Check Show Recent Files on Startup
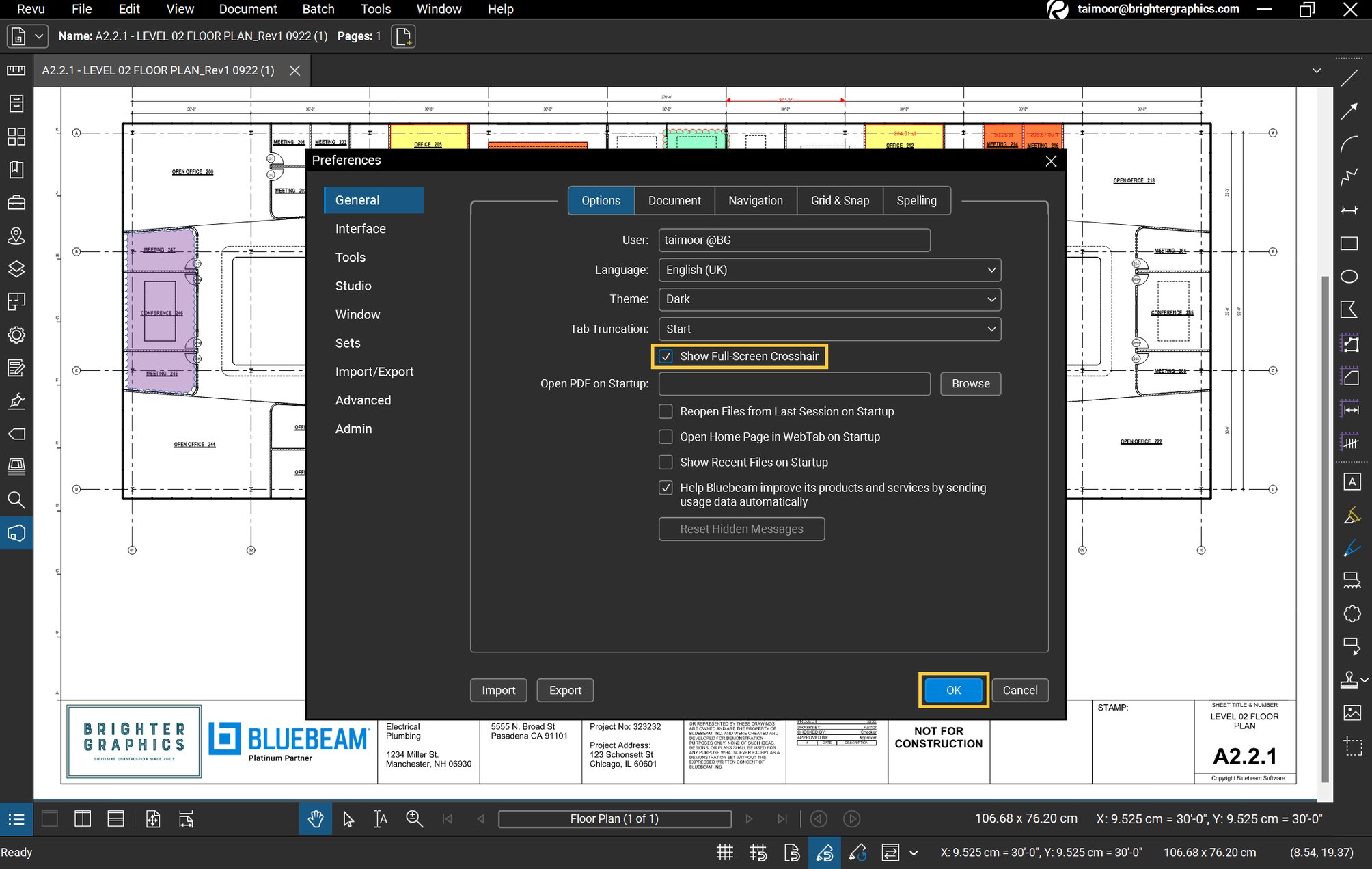Viewport: 1372px width, 869px height. (x=666, y=462)
